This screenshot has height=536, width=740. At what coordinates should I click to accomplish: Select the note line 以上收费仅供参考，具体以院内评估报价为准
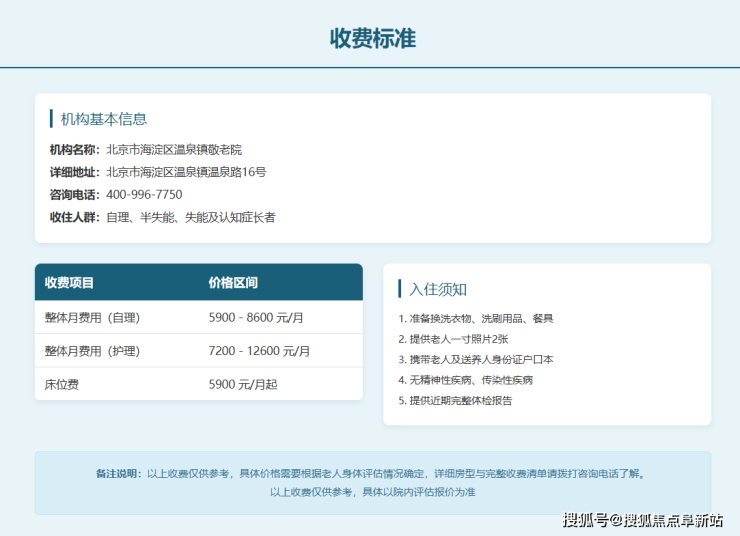click(x=373, y=492)
